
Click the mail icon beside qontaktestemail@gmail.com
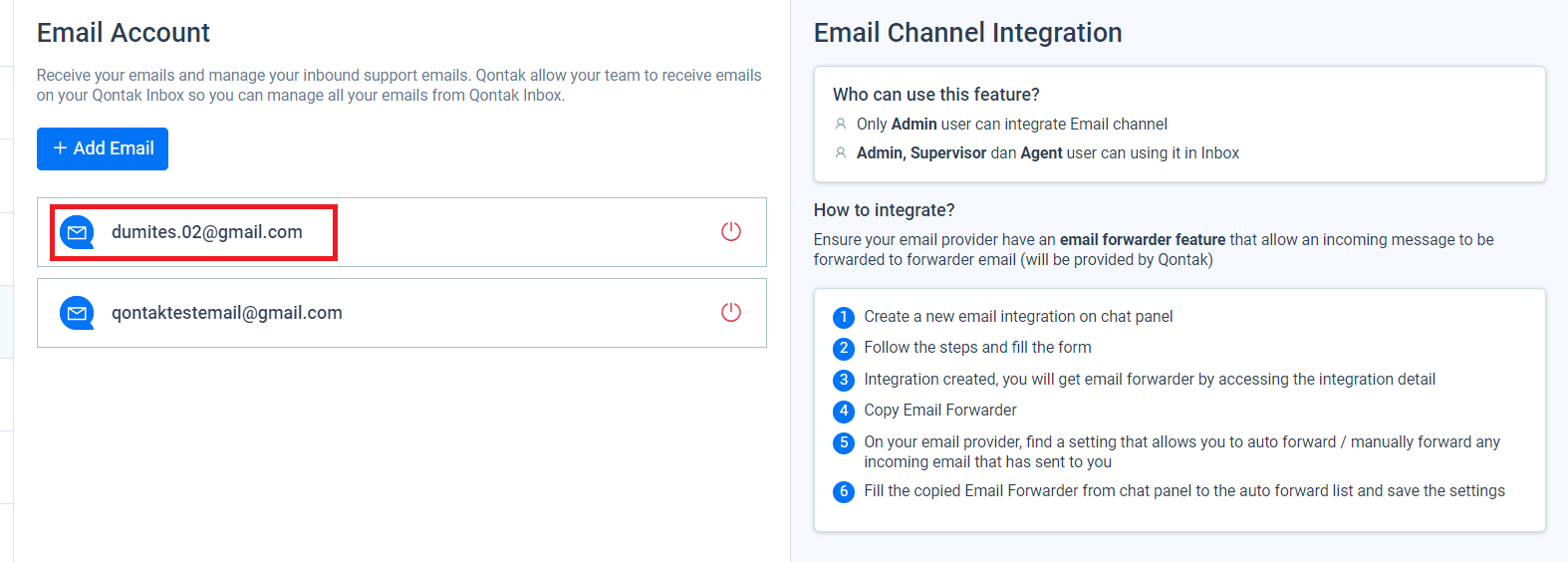tap(77, 313)
